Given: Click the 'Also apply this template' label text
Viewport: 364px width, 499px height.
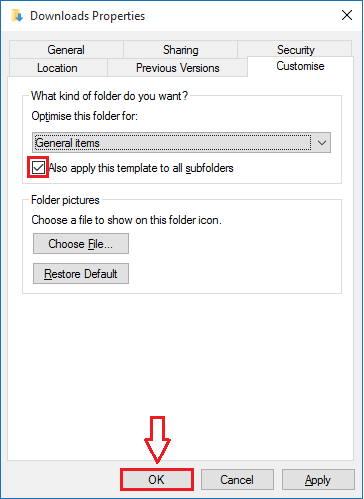Looking at the screenshot, I should (141, 168).
